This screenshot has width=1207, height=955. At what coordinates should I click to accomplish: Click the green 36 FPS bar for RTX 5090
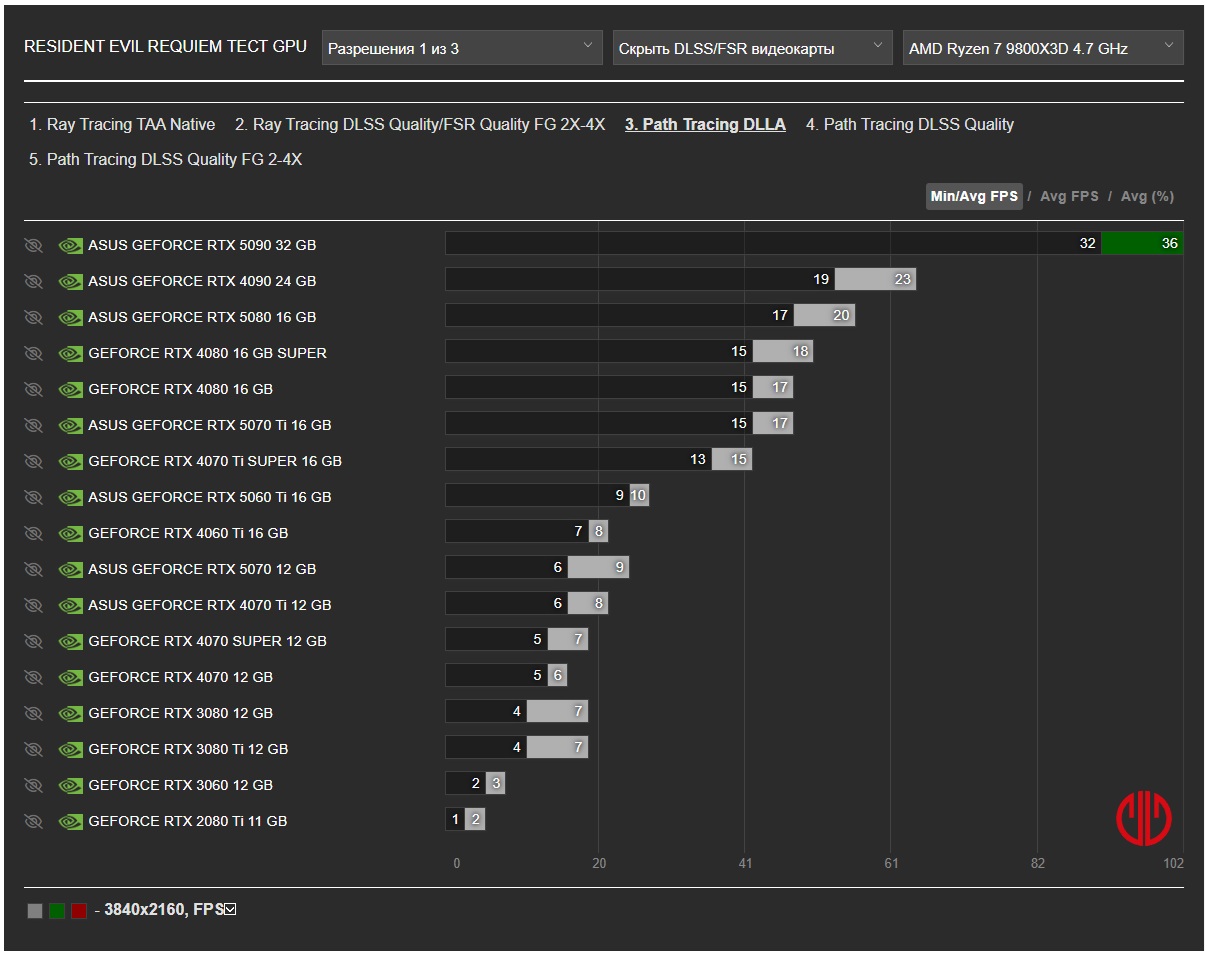point(1142,244)
